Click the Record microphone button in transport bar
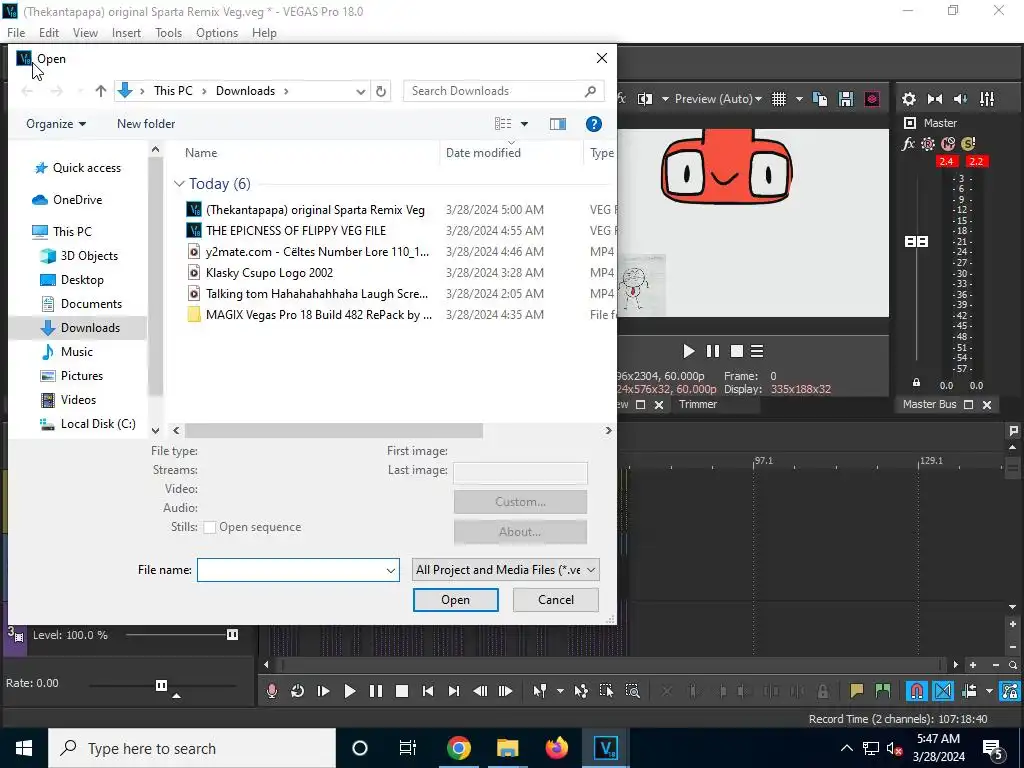Screen dimensions: 1024x768 pyautogui.click(x=272, y=691)
